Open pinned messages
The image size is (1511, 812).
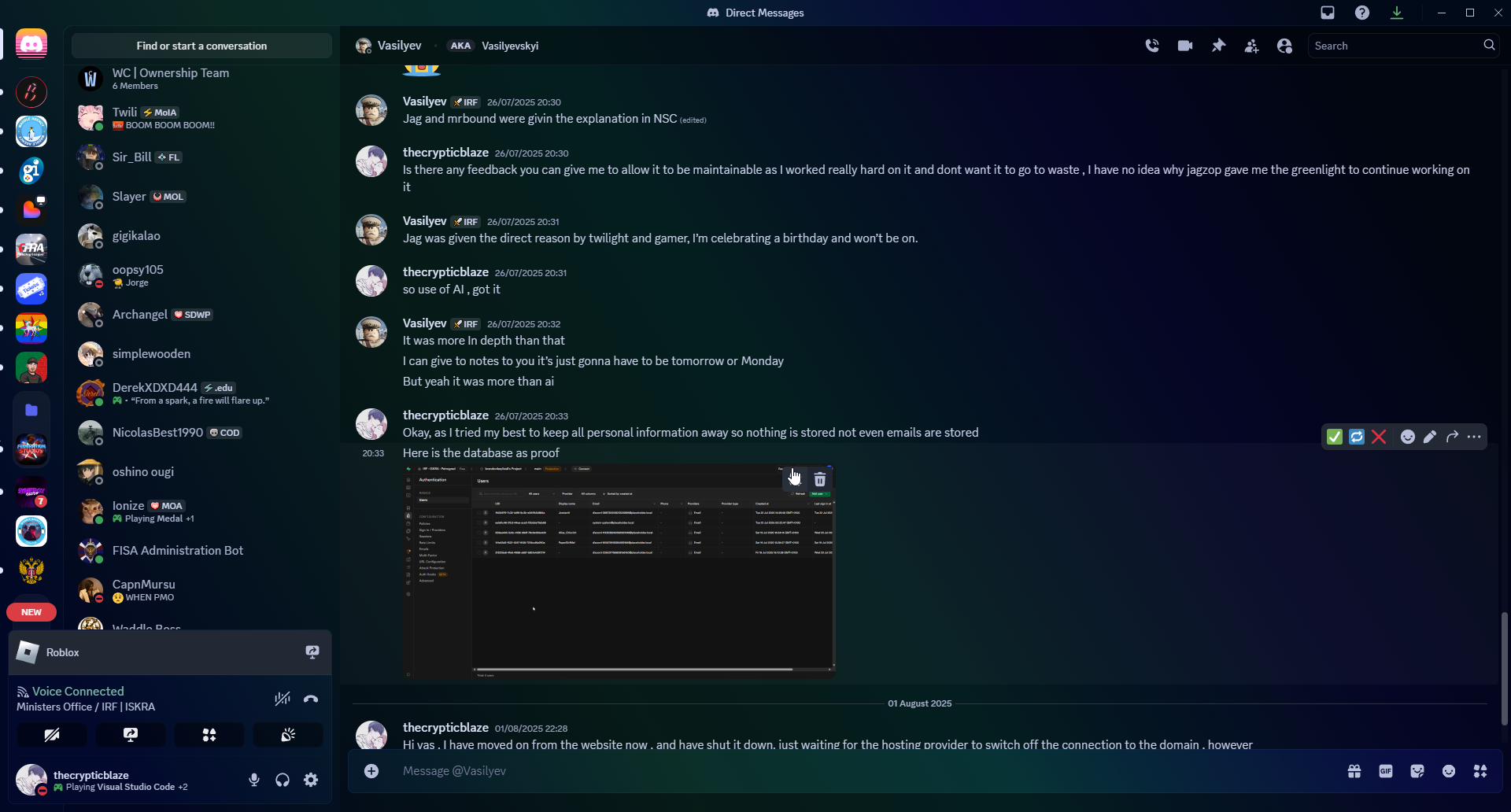[x=1218, y=46]
